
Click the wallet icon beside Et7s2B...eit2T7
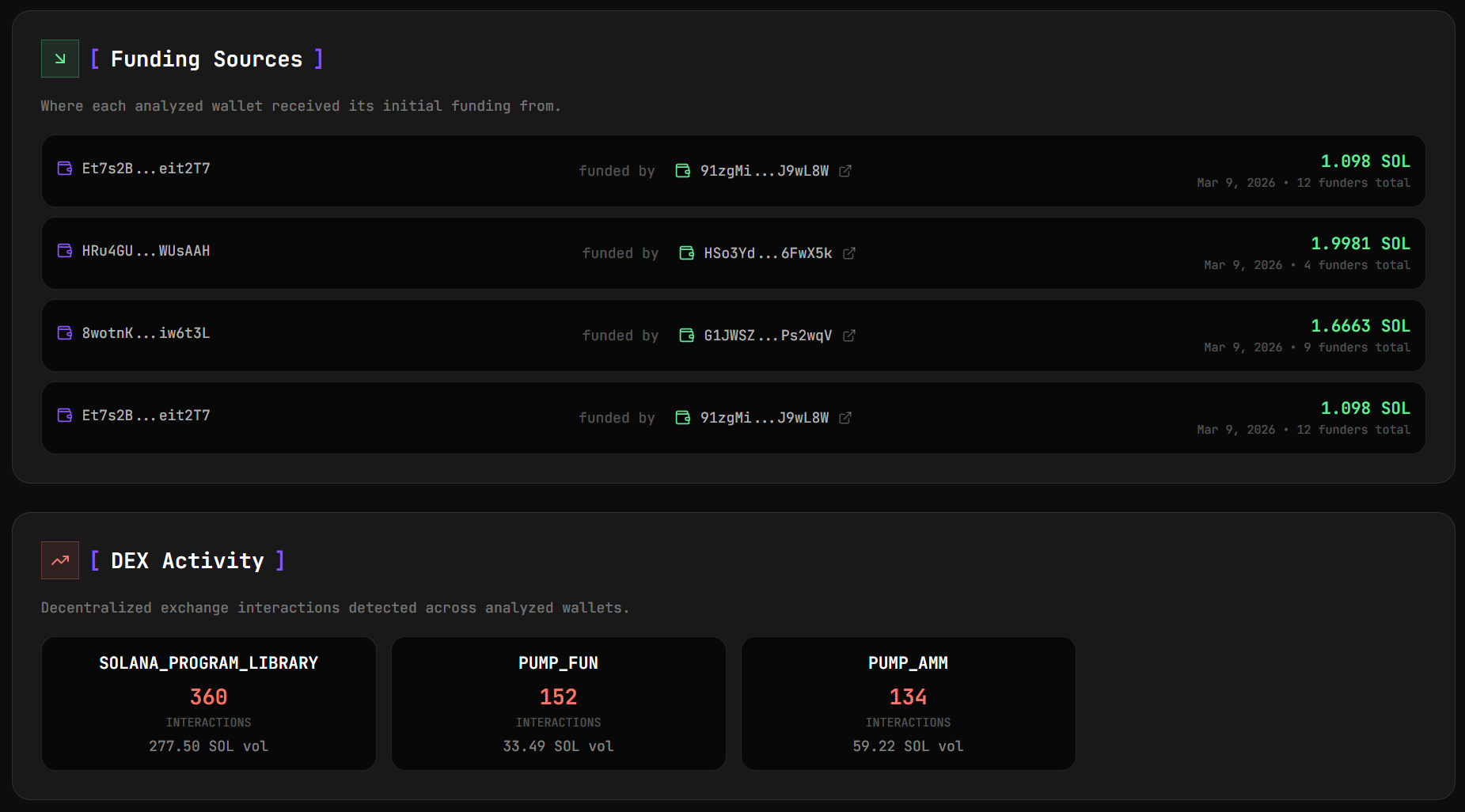[64, 168]
